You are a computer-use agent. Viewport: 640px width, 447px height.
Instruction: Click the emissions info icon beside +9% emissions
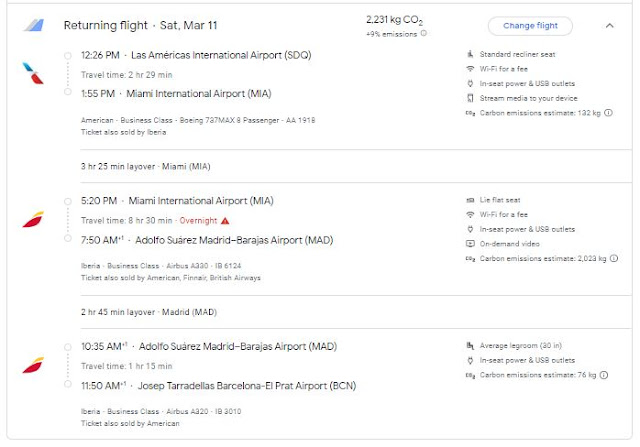tap(424, 34)
